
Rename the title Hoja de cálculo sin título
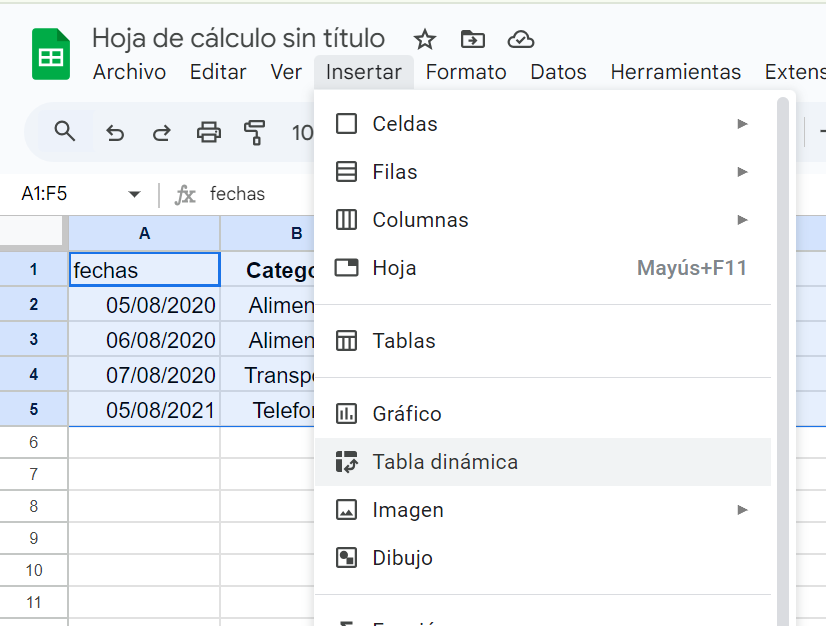pos(238,39)
